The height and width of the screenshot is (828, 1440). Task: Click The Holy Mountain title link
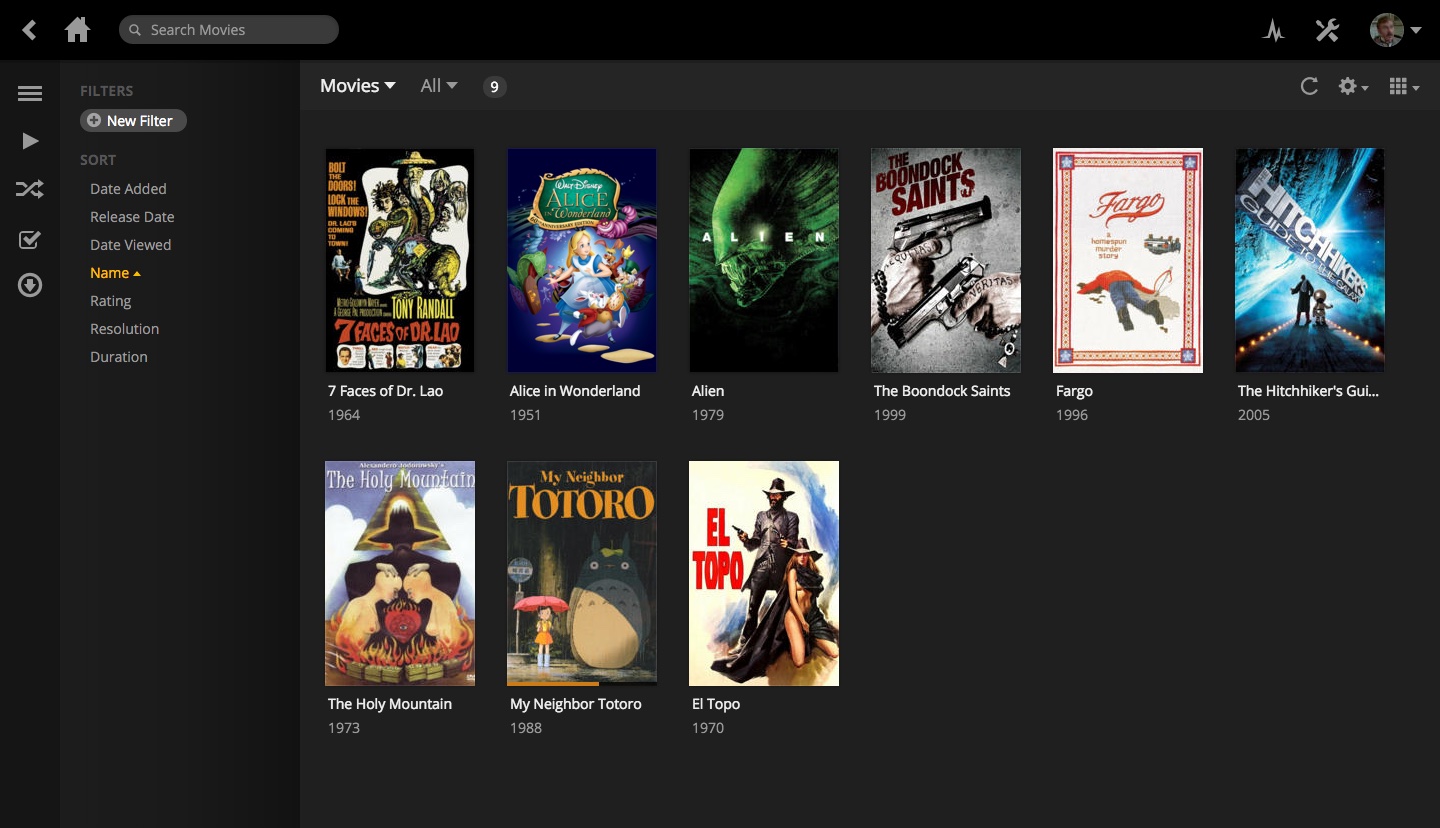click(390, 704)
